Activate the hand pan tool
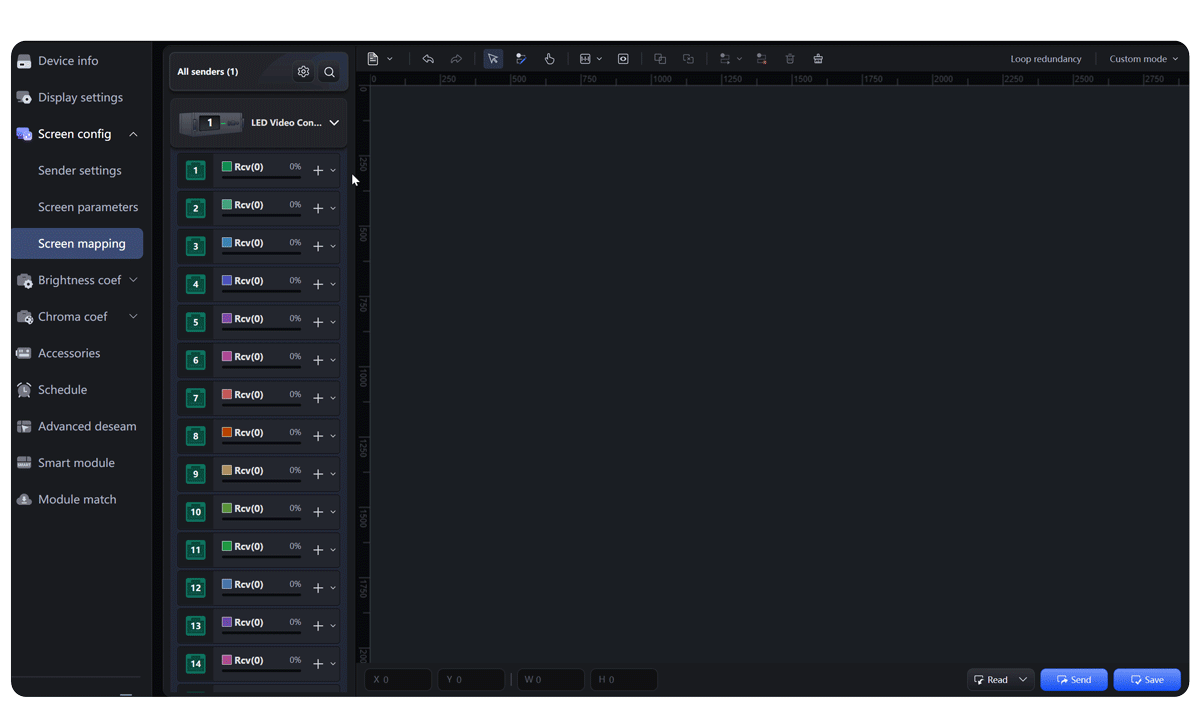This screenshot has width=1200, height=716. tap(549, 59)
